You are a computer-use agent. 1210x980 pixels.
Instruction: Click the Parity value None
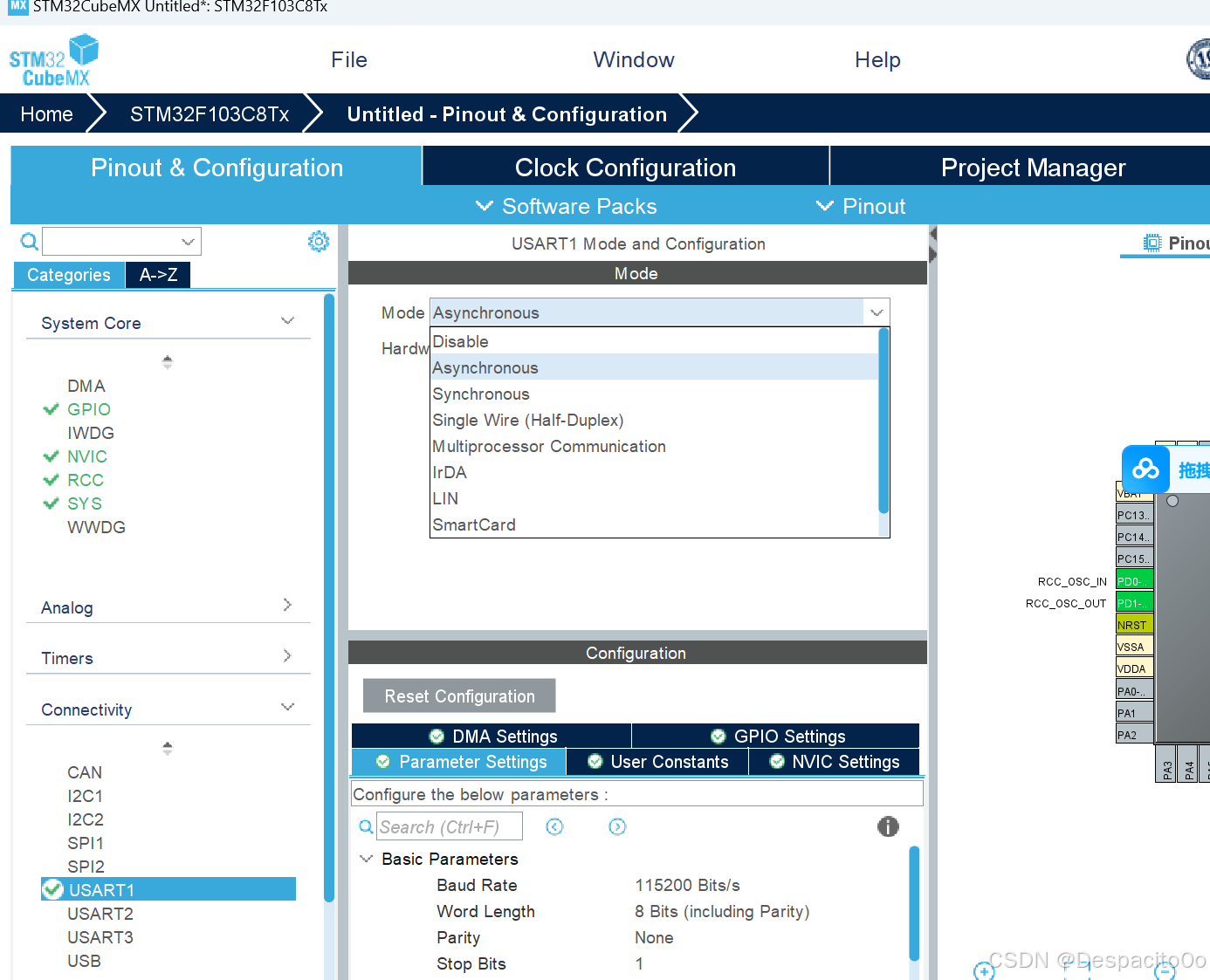(654, 937)
